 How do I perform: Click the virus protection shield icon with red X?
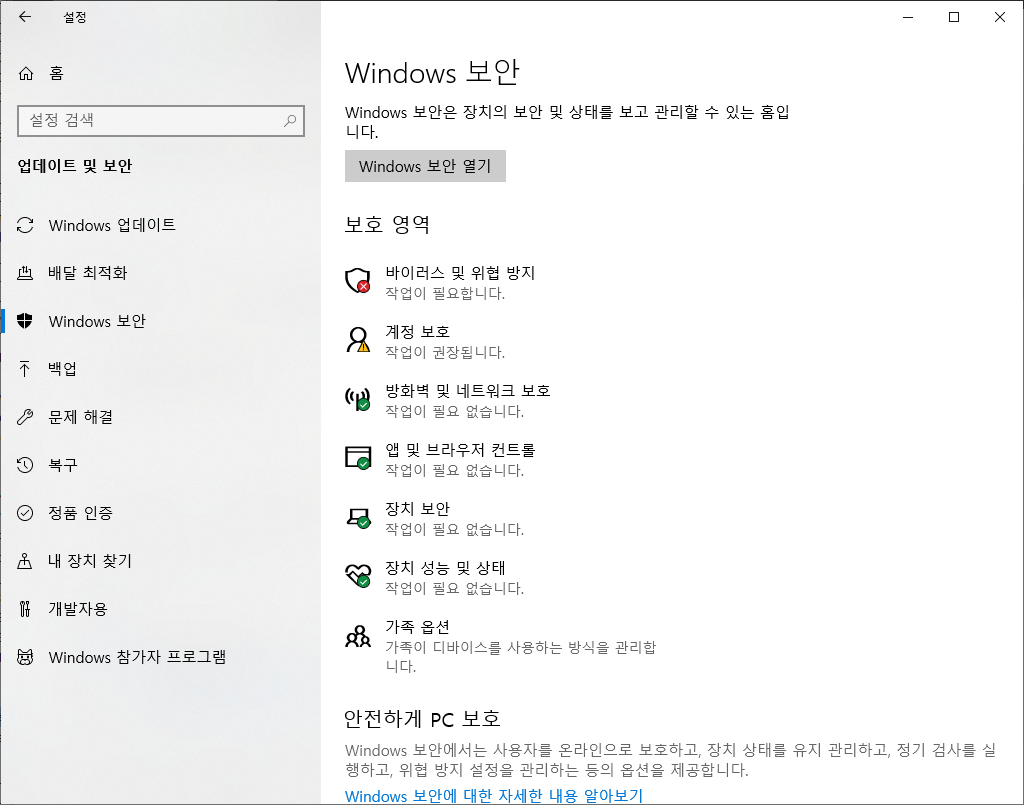[x=357, y=280]
